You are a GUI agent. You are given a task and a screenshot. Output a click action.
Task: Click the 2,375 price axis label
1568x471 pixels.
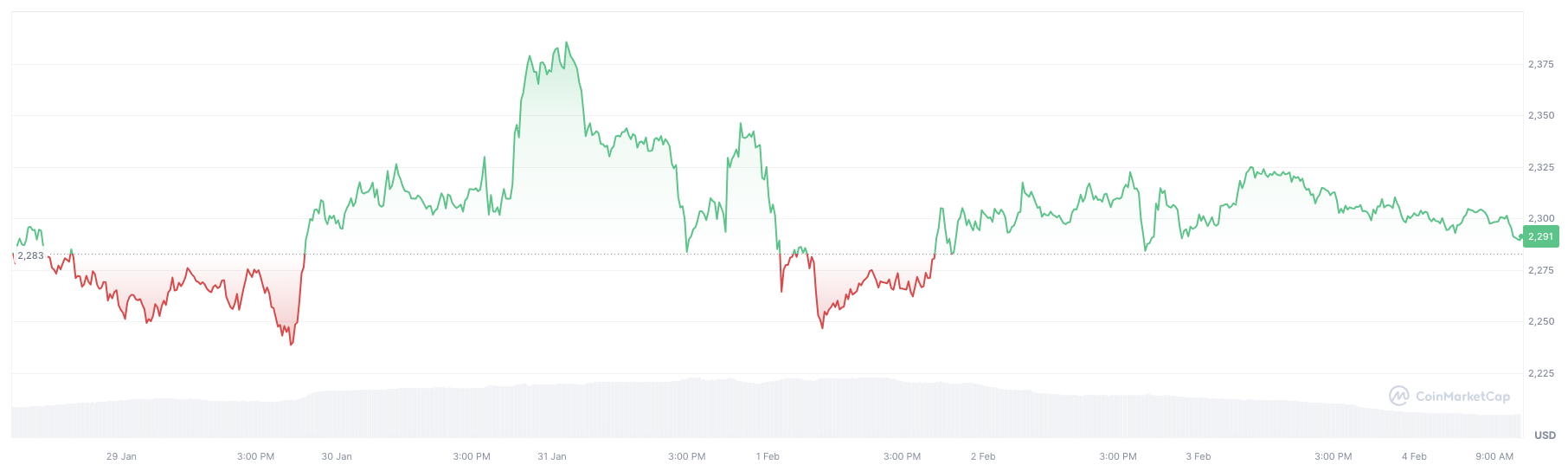pyautogui.click(x=1540, y=64)
